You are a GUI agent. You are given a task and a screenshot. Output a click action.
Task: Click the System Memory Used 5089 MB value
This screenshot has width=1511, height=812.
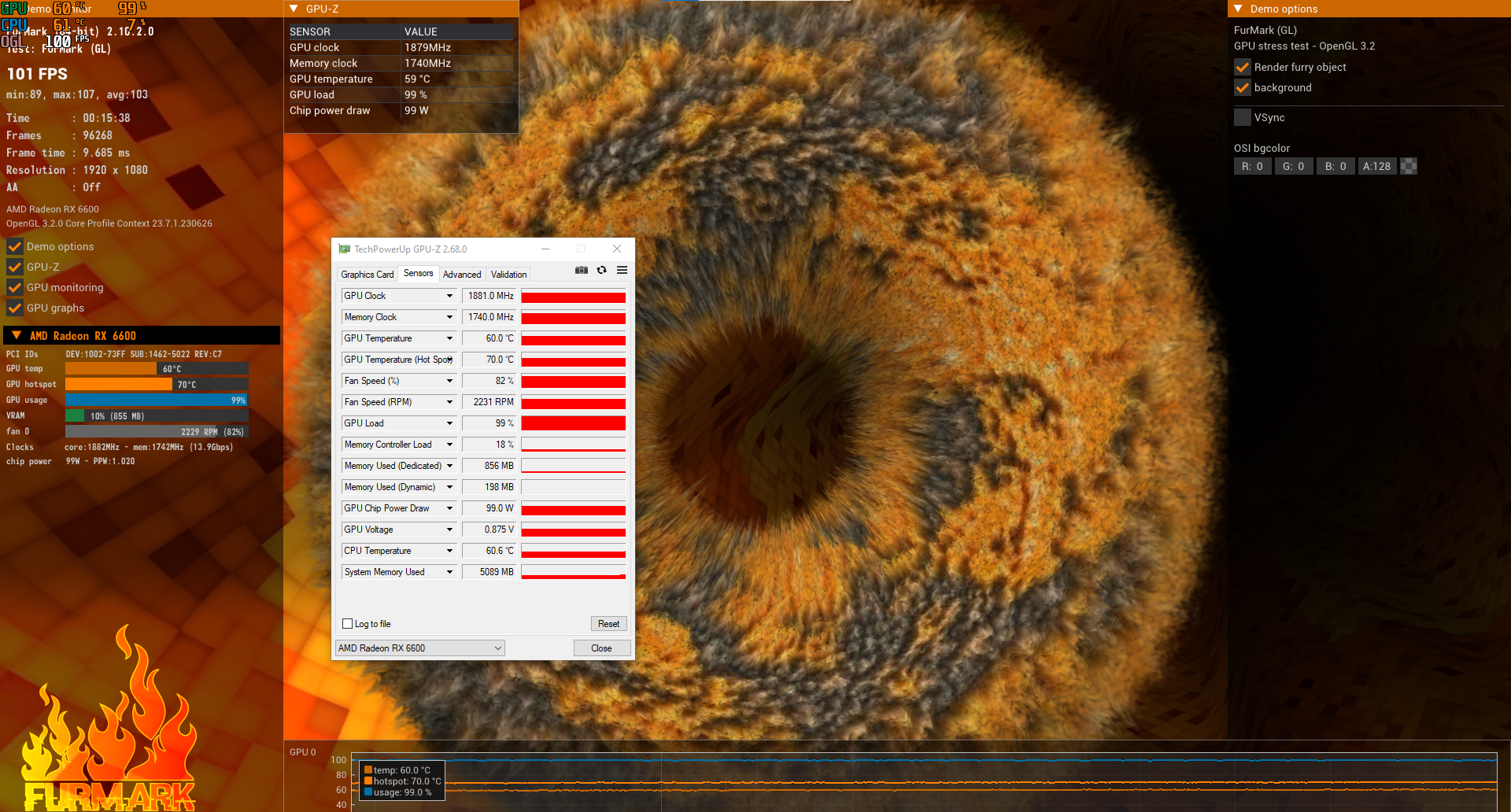tap(490, 572)
